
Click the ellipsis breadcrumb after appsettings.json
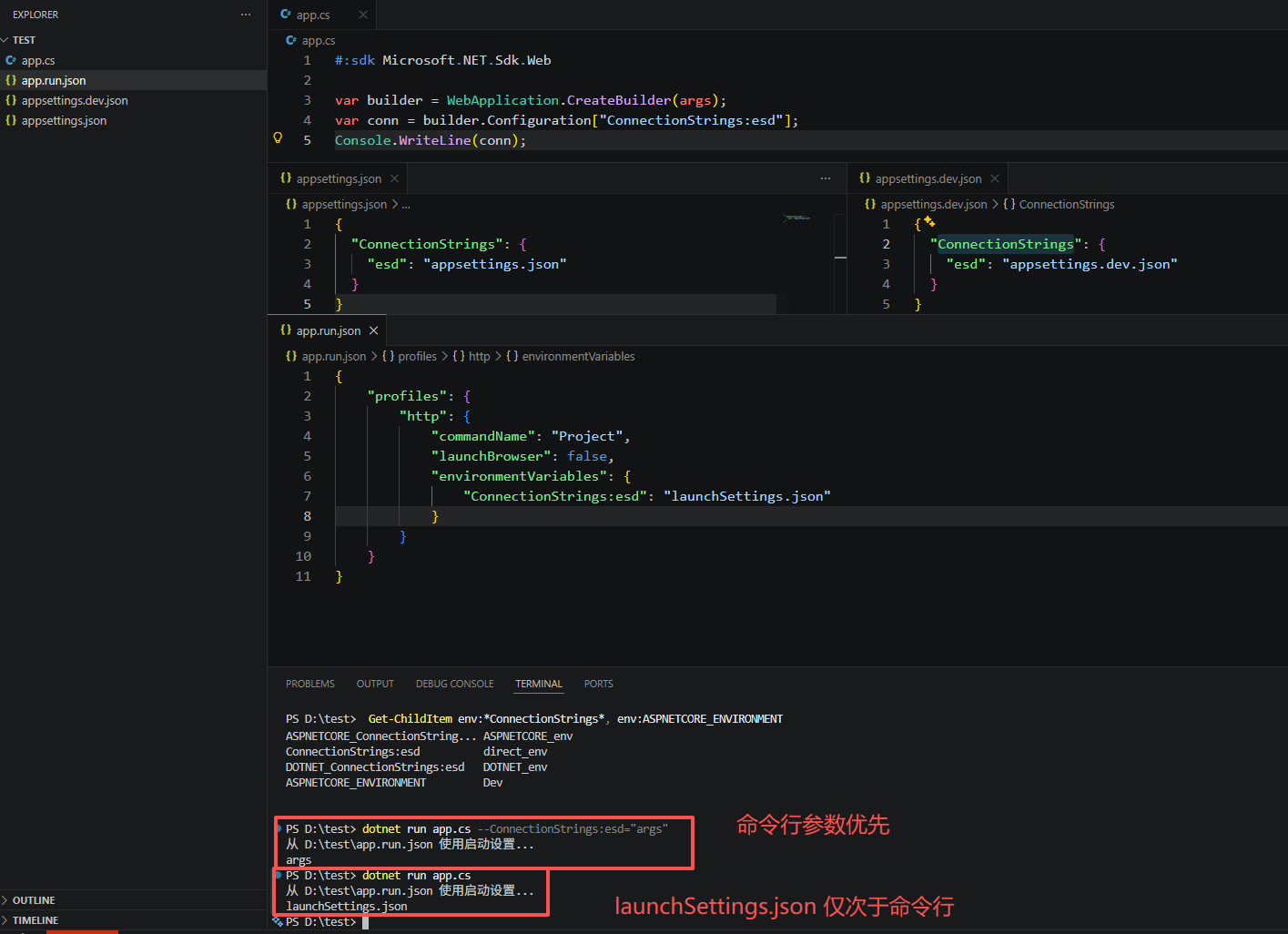[x=406, y=204]
